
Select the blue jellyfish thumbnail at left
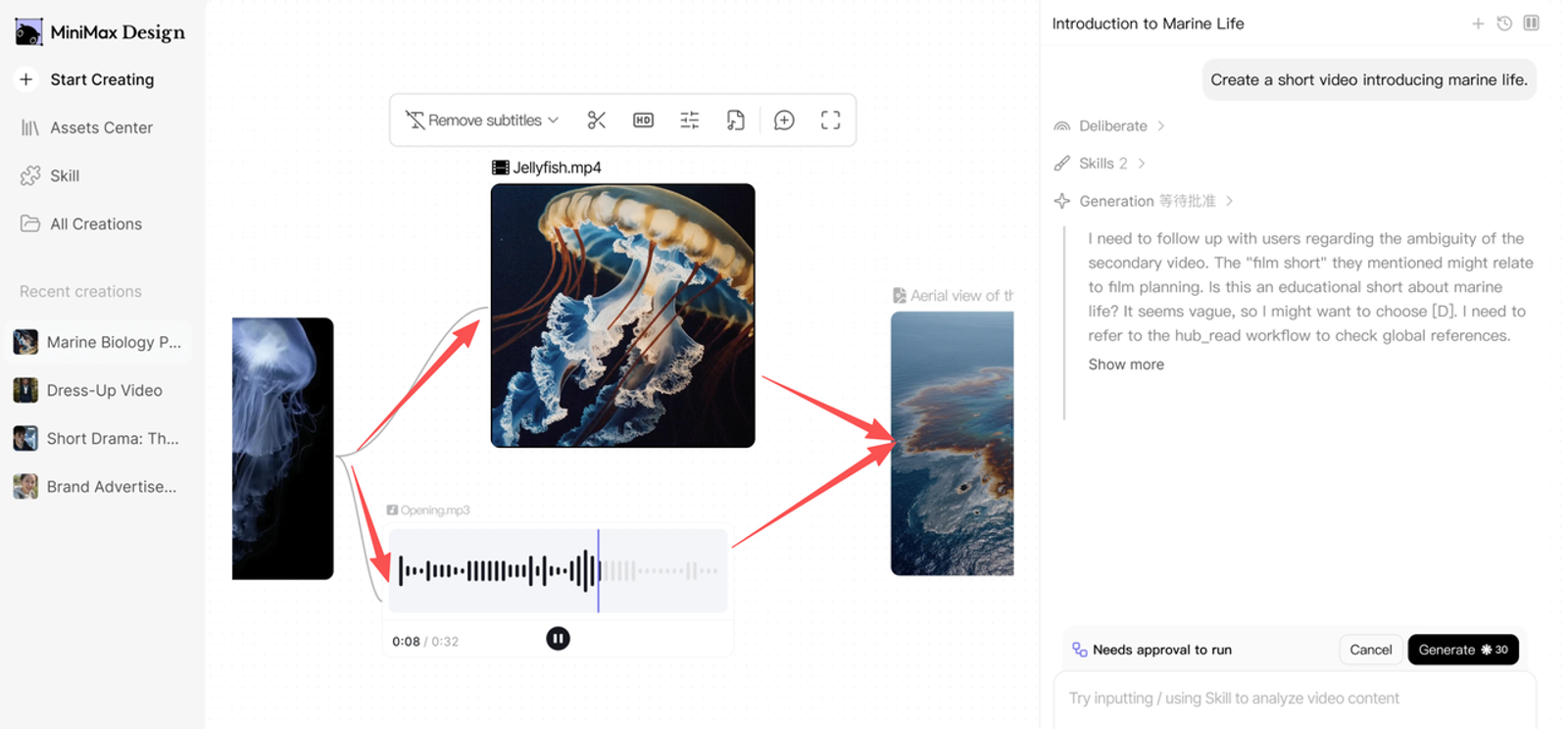click(283, 449)
